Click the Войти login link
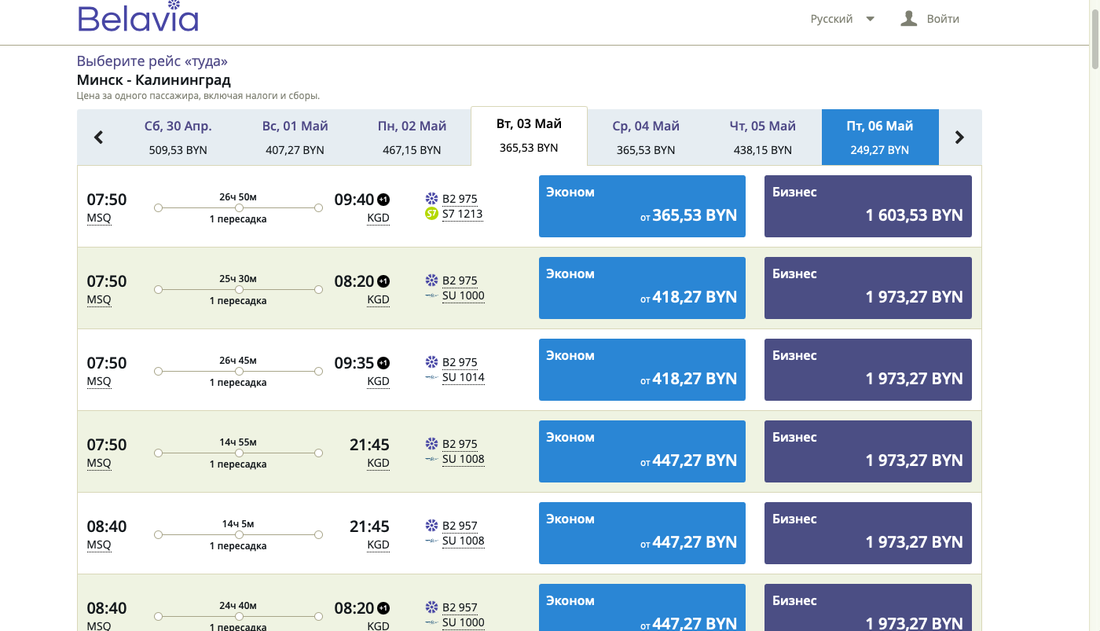 [942, 19]
